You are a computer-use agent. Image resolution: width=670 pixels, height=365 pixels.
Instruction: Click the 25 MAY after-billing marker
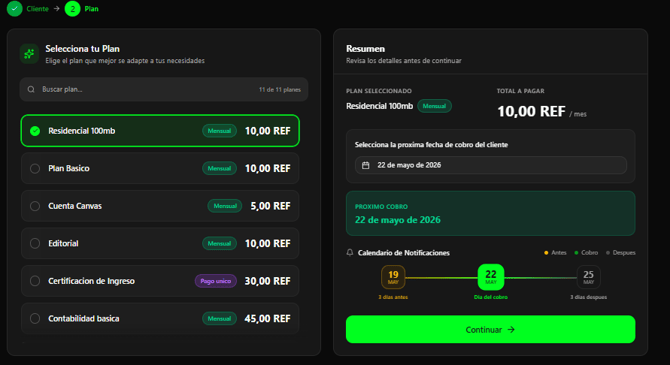tap(588, 277)
